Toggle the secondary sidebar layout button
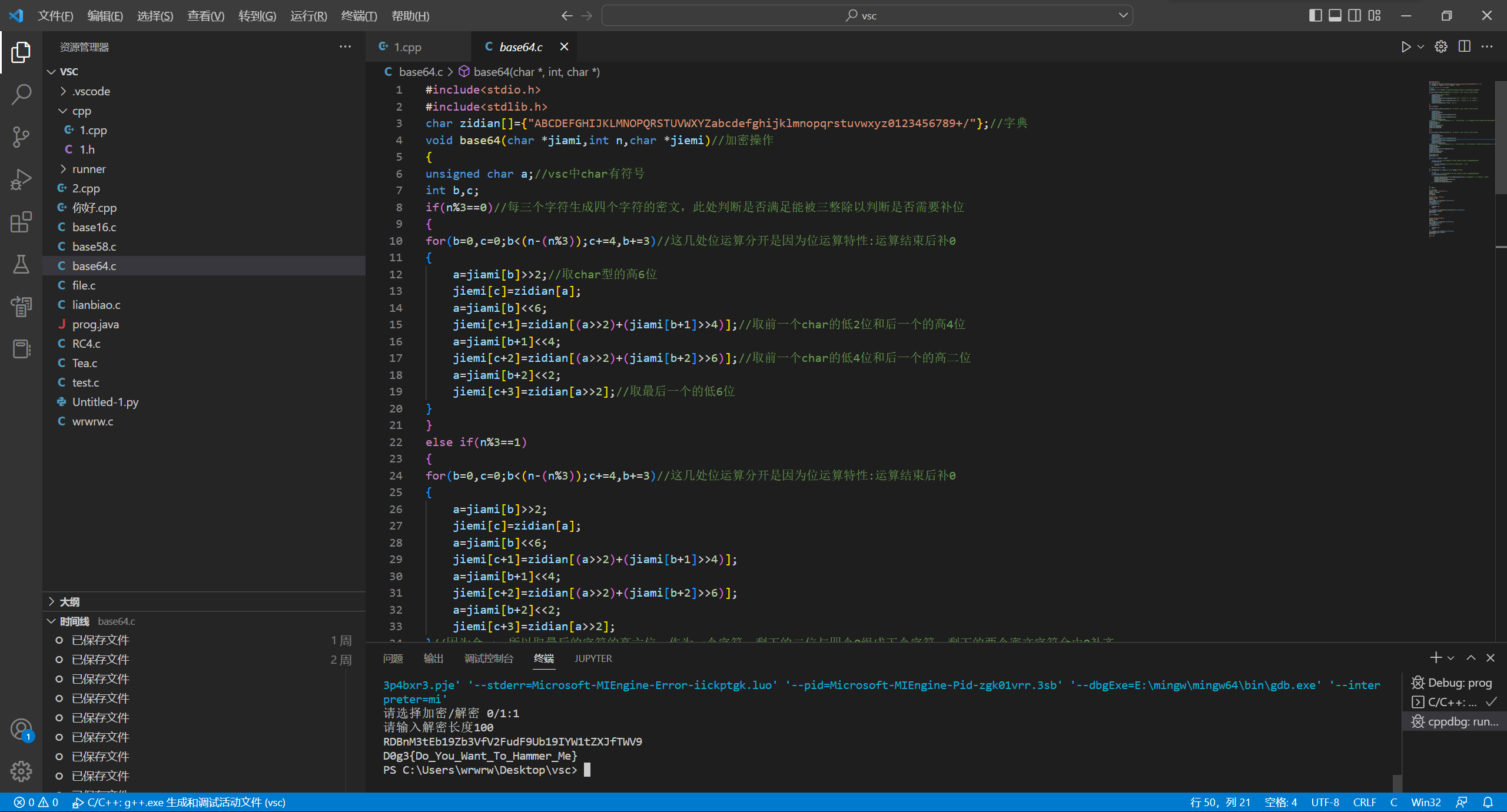 click(x=1355, y=16)
